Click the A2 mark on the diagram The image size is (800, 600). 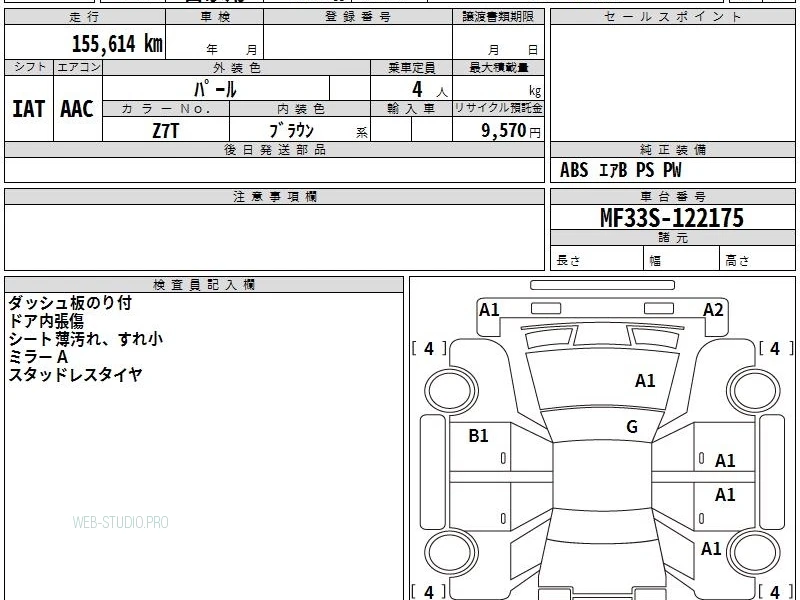(713, 310)
